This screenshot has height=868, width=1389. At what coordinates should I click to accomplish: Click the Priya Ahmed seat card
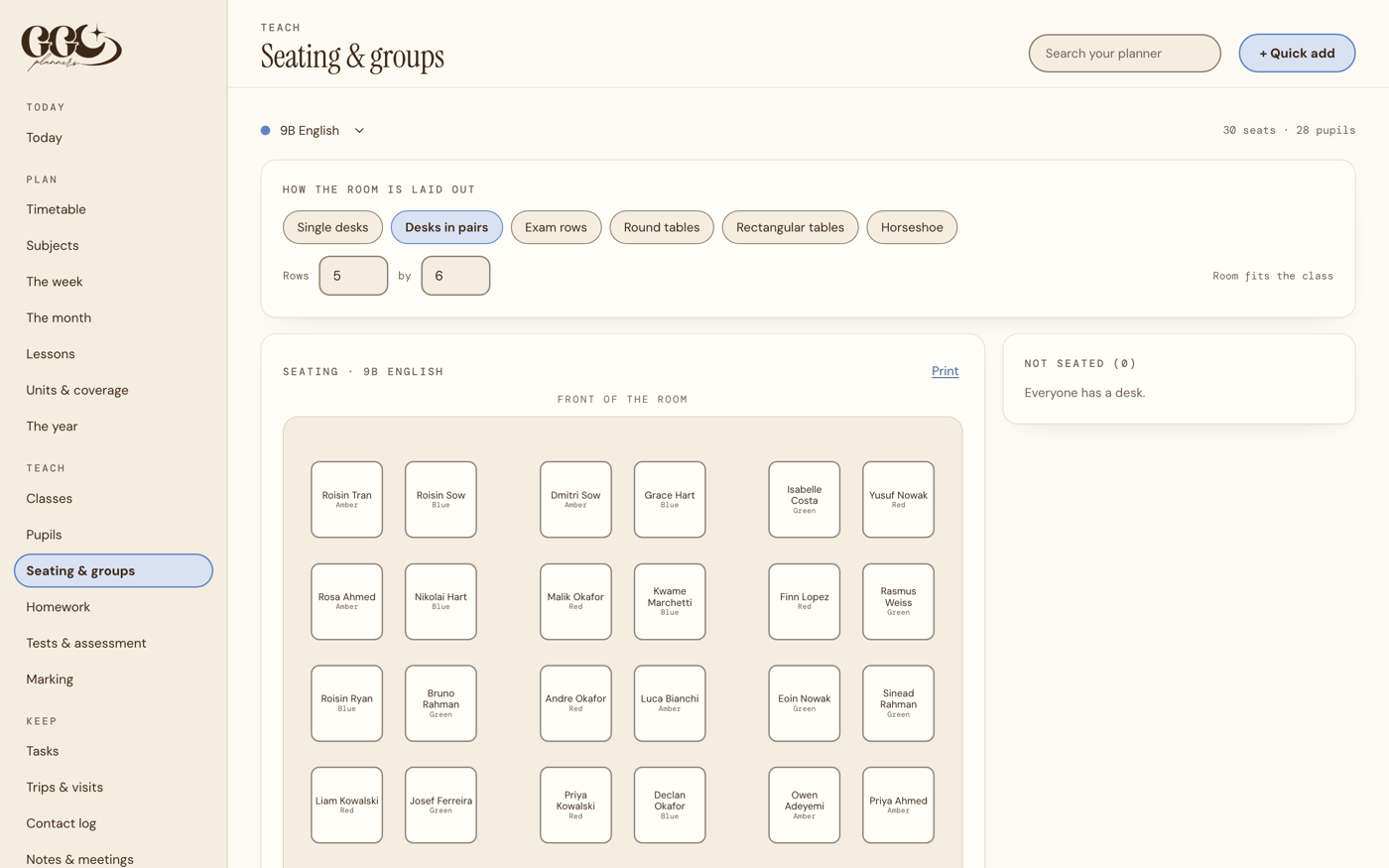[898, 806]
